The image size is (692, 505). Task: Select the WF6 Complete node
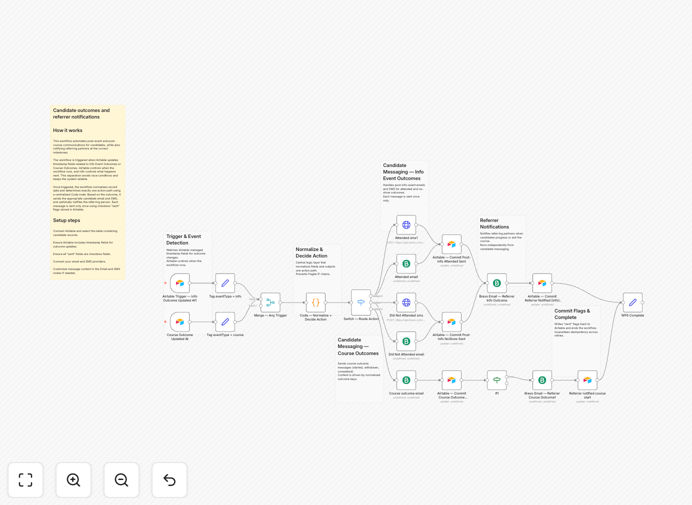point(632,302)
